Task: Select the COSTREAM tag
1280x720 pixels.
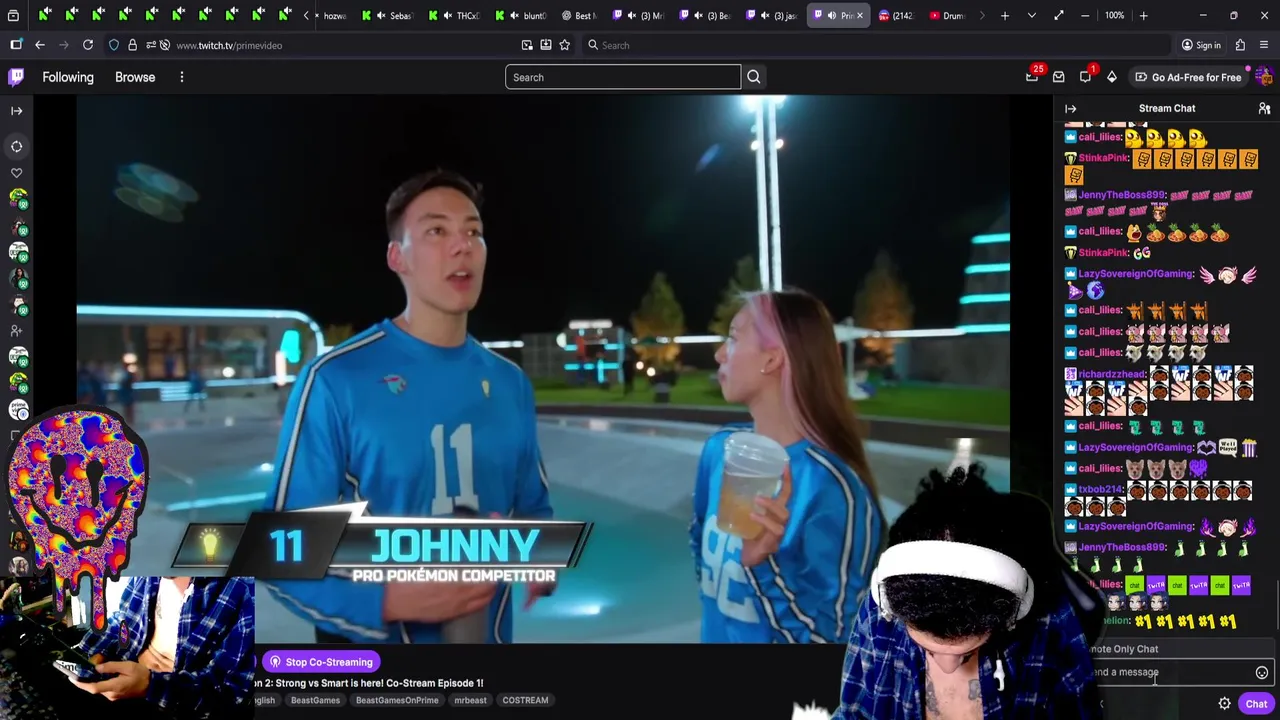Action: (x=525, y=700)
